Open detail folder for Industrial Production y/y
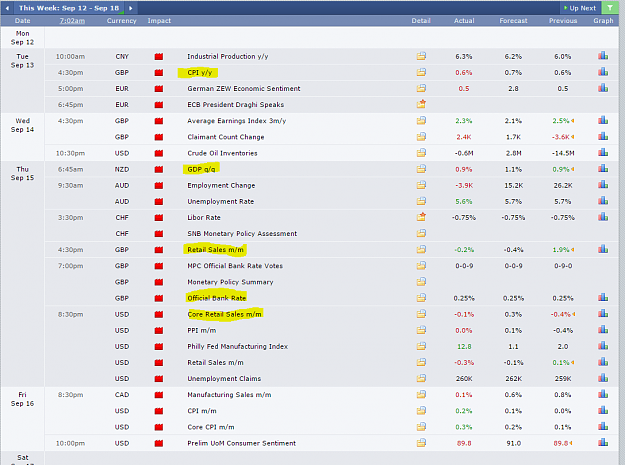625x465 pixels. [x=421, y=56]
